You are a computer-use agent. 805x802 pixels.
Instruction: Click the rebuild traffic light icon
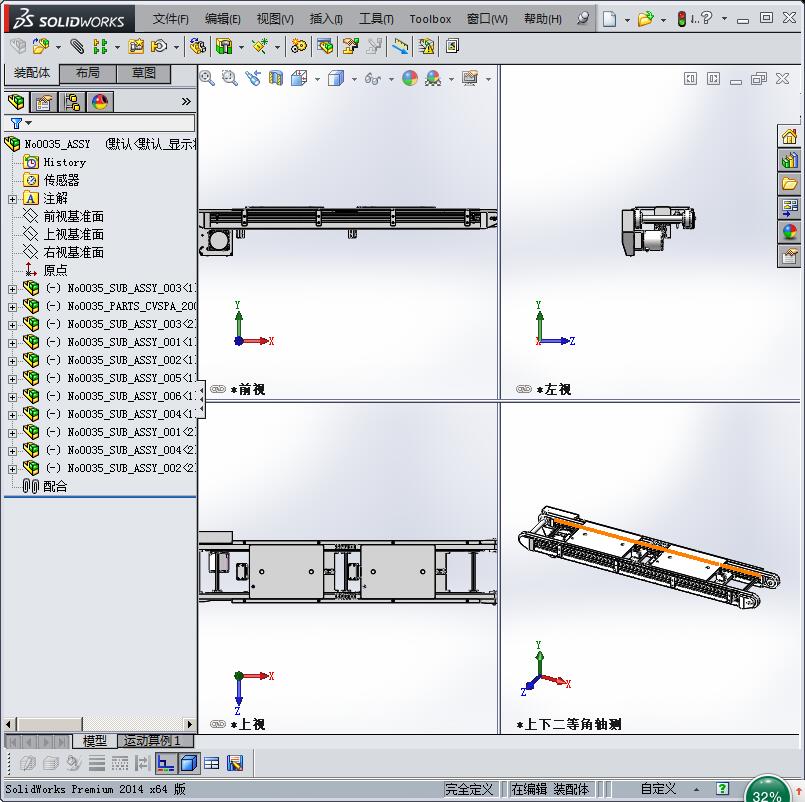point(681,19)
